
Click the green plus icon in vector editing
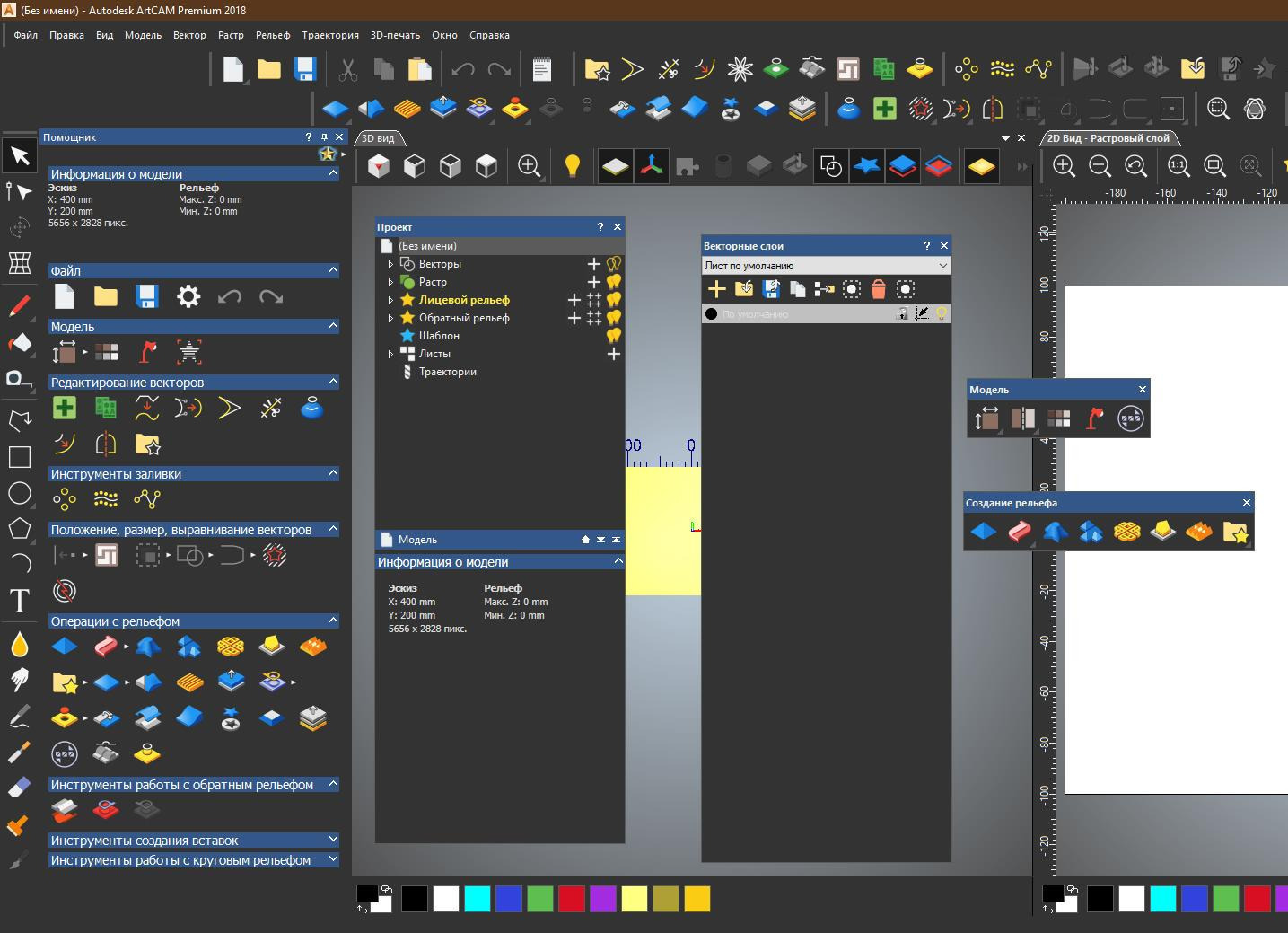tap(65, 408)
